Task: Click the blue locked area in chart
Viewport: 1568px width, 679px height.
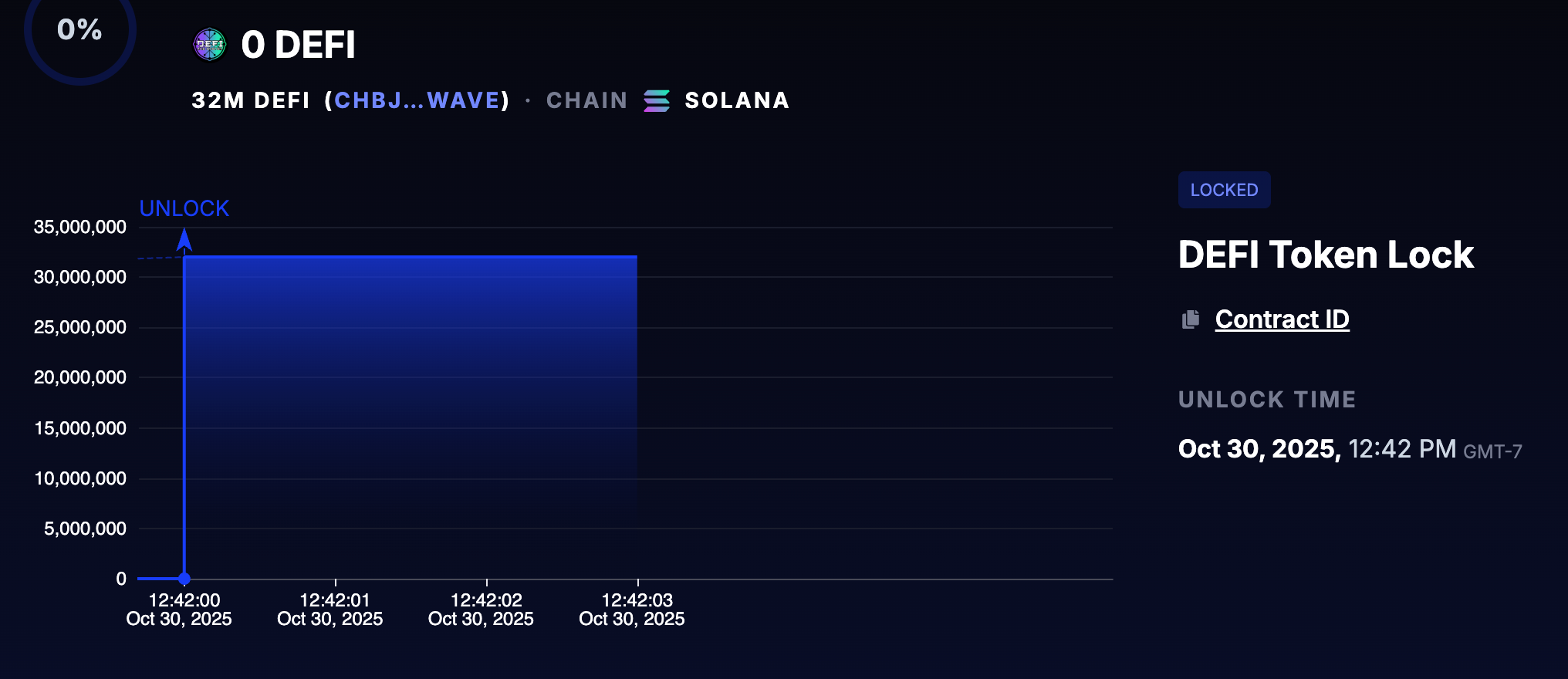Action: click(411, 417)
